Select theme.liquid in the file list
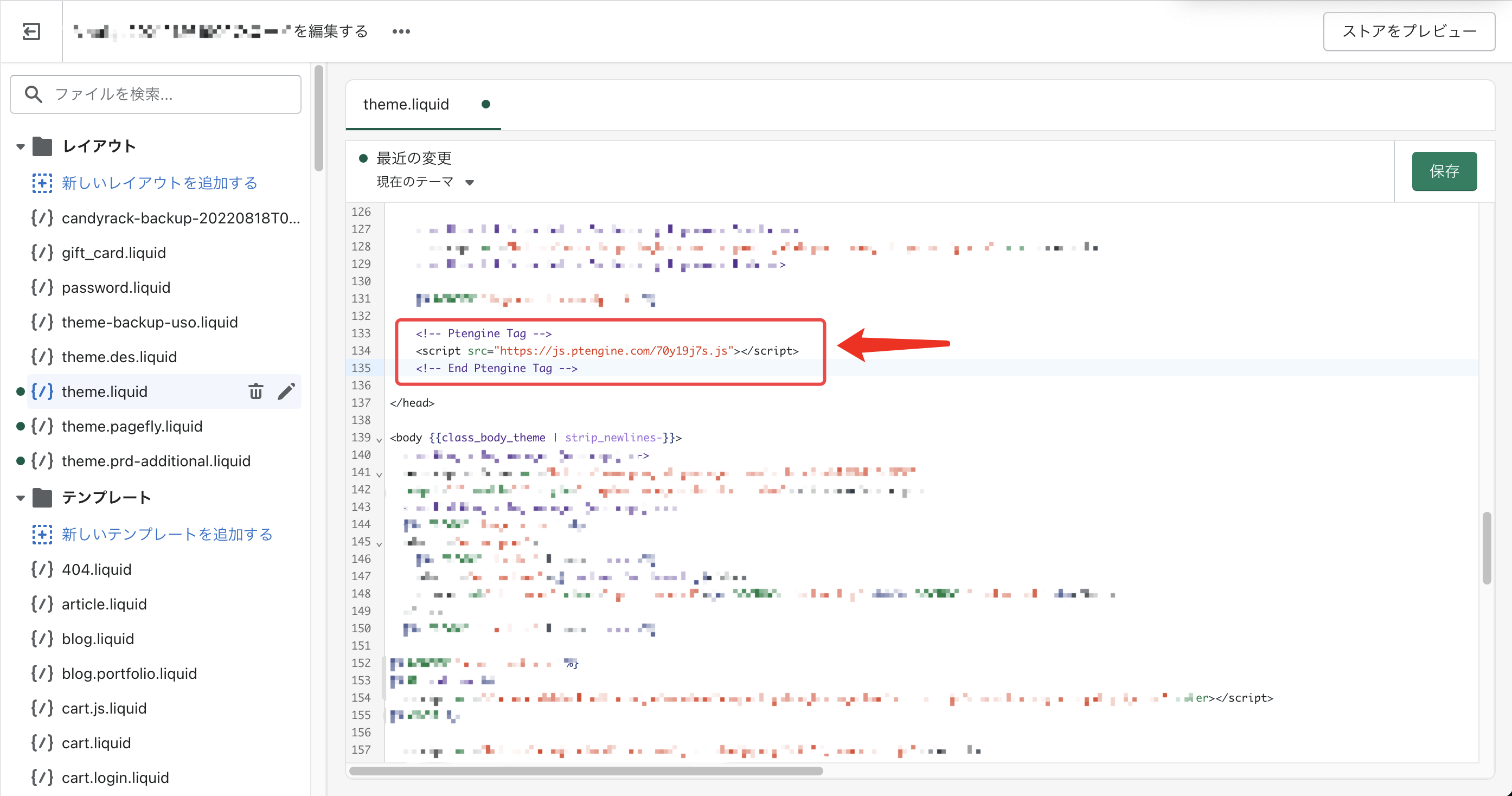Viewport: 1512px width, 796px height. pos(105,391)
